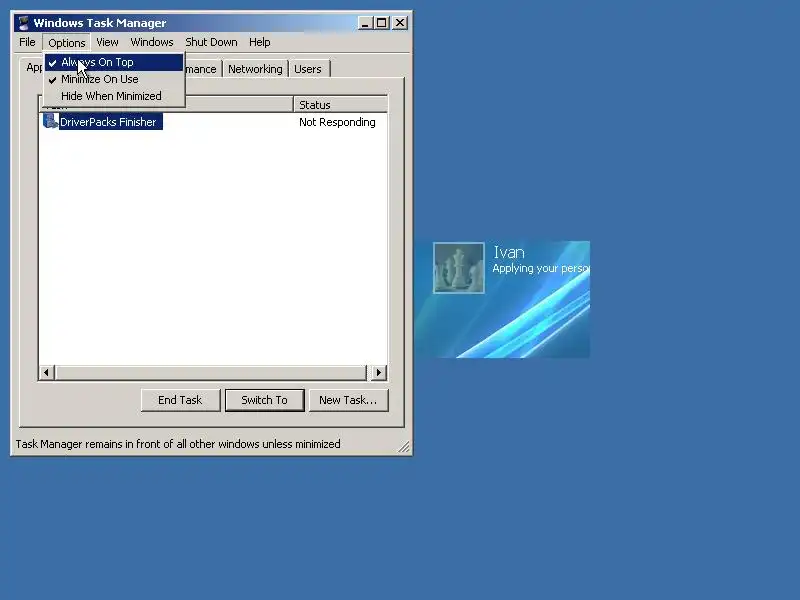The image size is (800, 600).
Task: Maximize the Task Manager window
Action: click(x=382, y=23)
